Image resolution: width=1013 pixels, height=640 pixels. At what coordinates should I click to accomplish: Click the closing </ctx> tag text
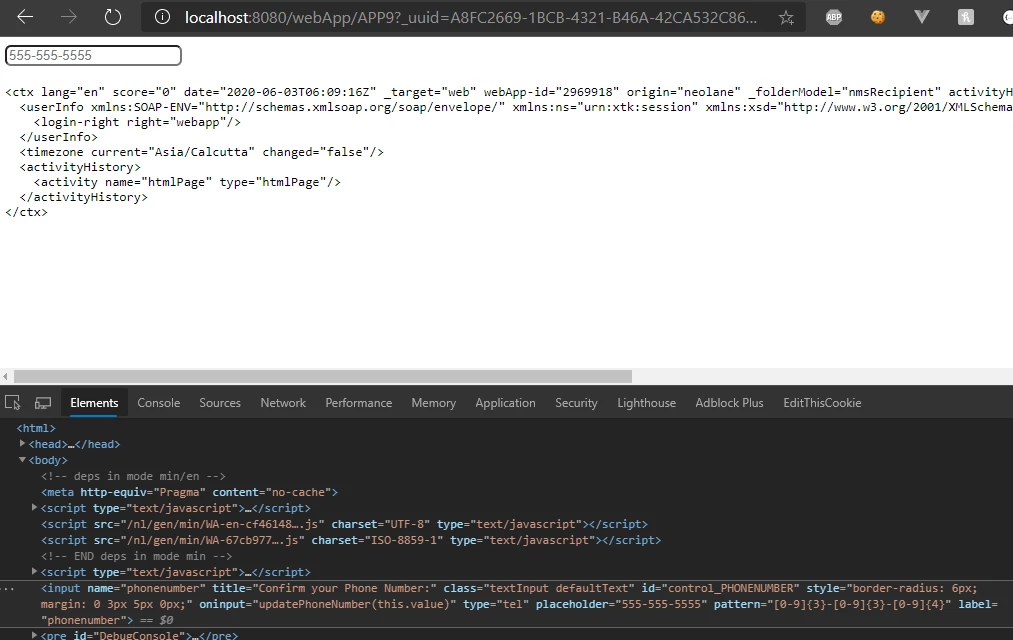[x=26, y=212]
